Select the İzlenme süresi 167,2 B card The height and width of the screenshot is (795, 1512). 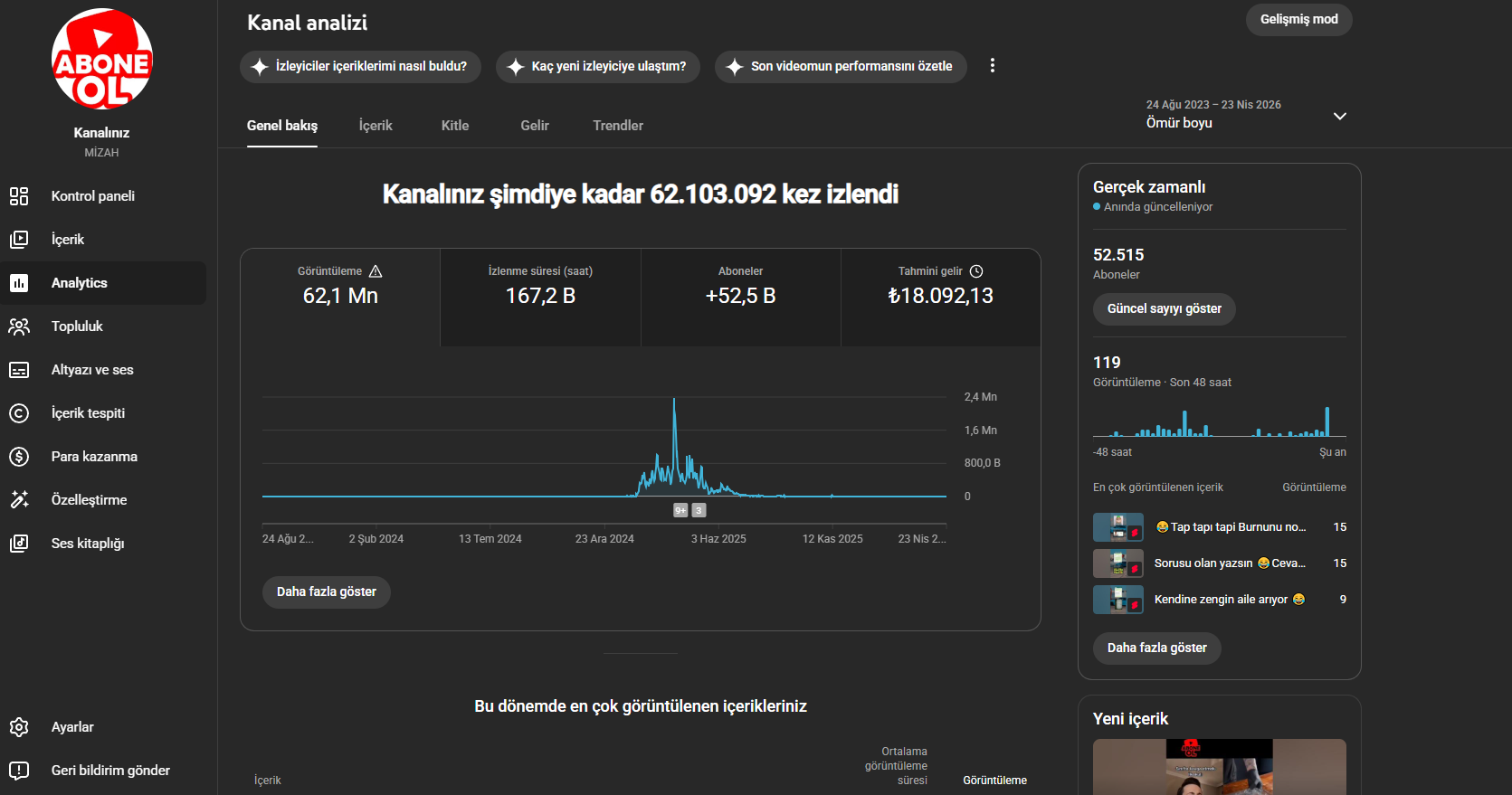click(540, 298)
